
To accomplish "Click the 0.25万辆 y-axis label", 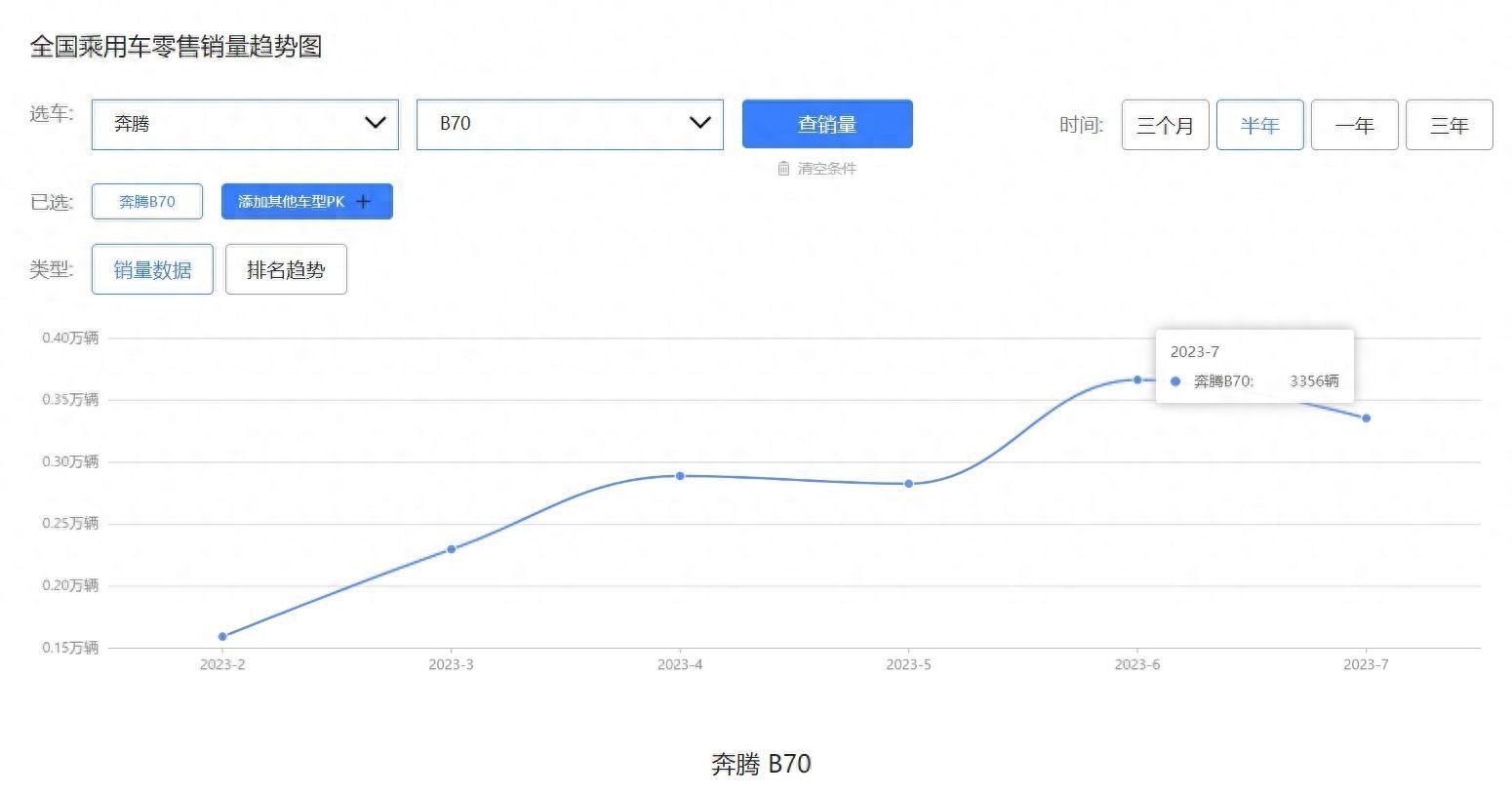I will pos(70,523).
